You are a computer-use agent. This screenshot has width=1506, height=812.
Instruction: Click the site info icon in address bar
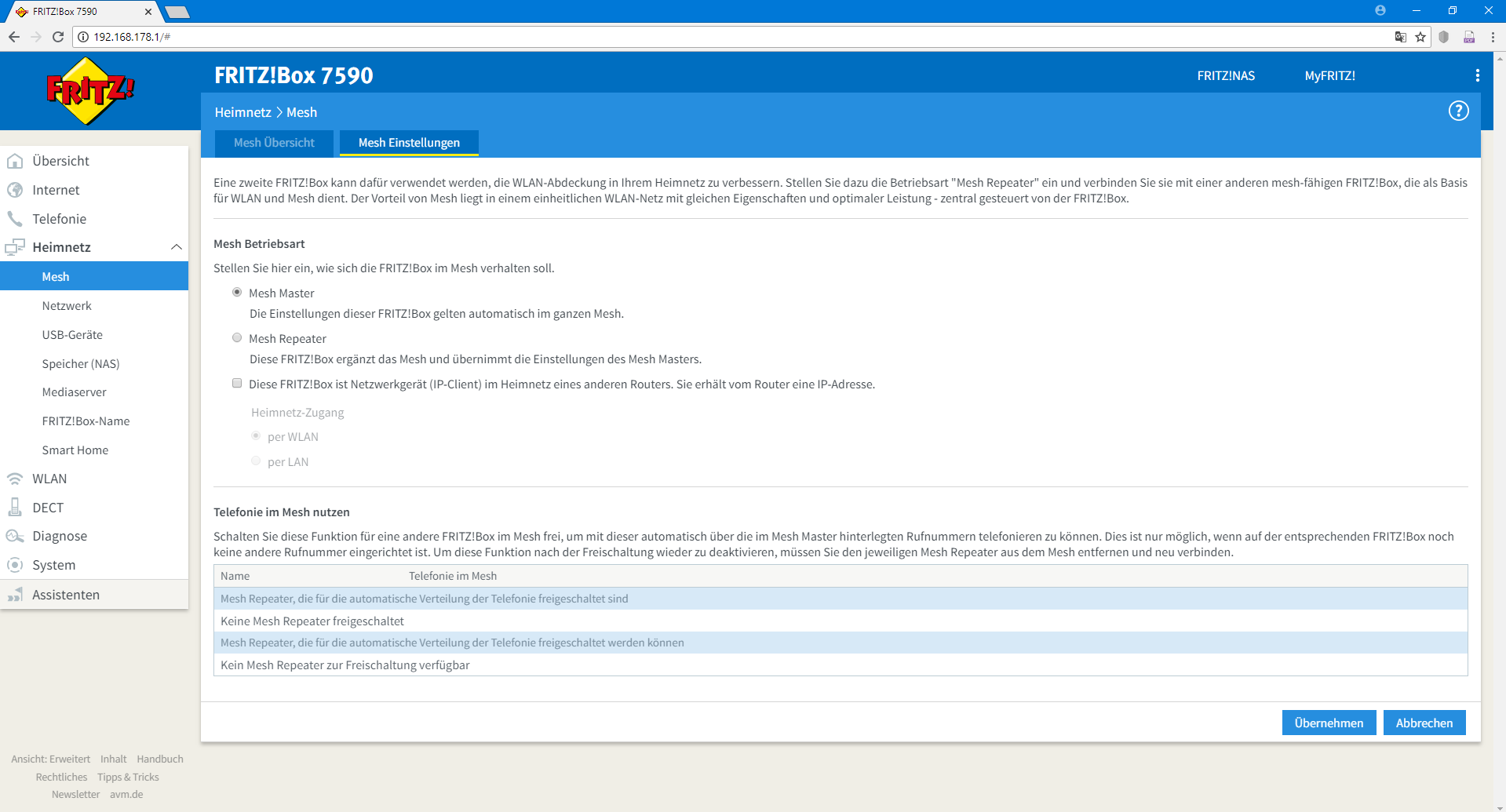coord(83,37)
